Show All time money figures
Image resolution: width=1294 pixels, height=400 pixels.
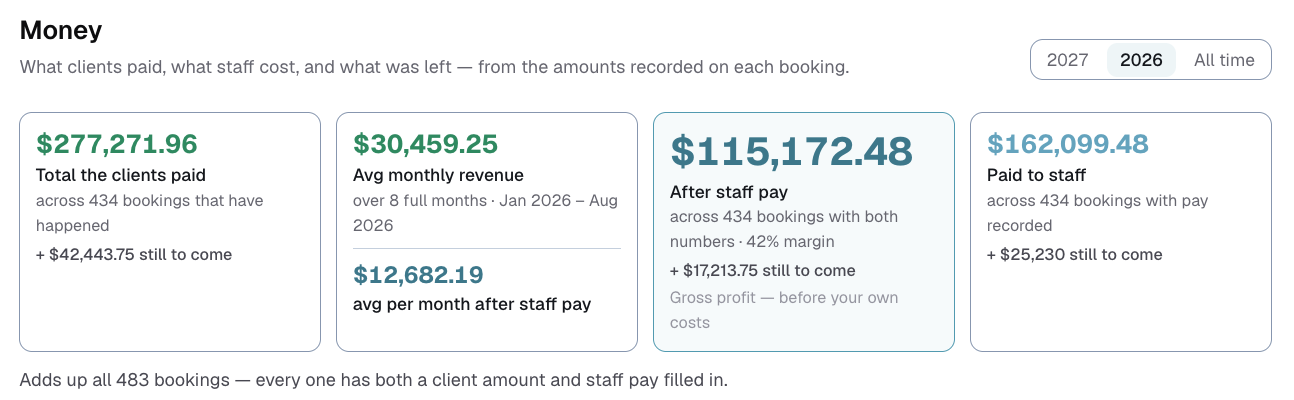click(x=1224, y=60)
